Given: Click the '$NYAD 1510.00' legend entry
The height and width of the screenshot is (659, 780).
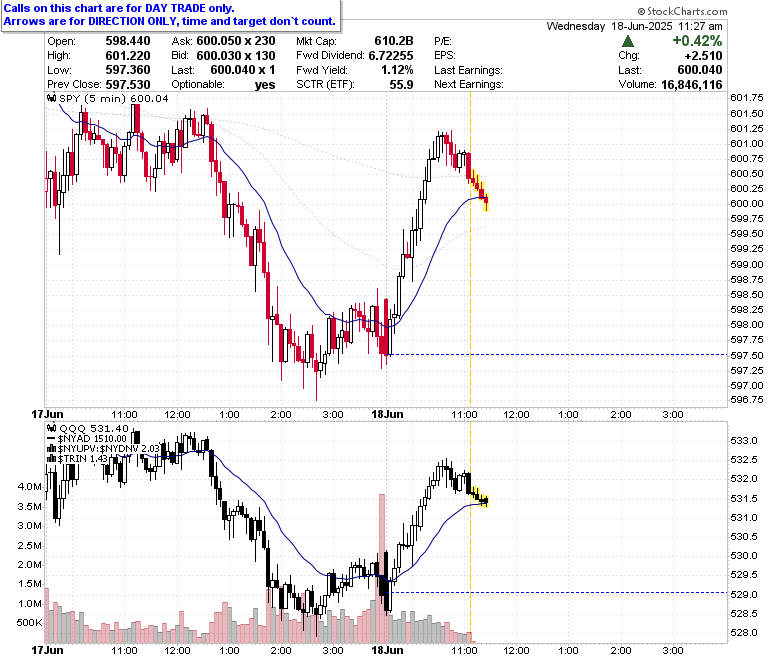Looking at the screenshot, I should tap(92, 439).
